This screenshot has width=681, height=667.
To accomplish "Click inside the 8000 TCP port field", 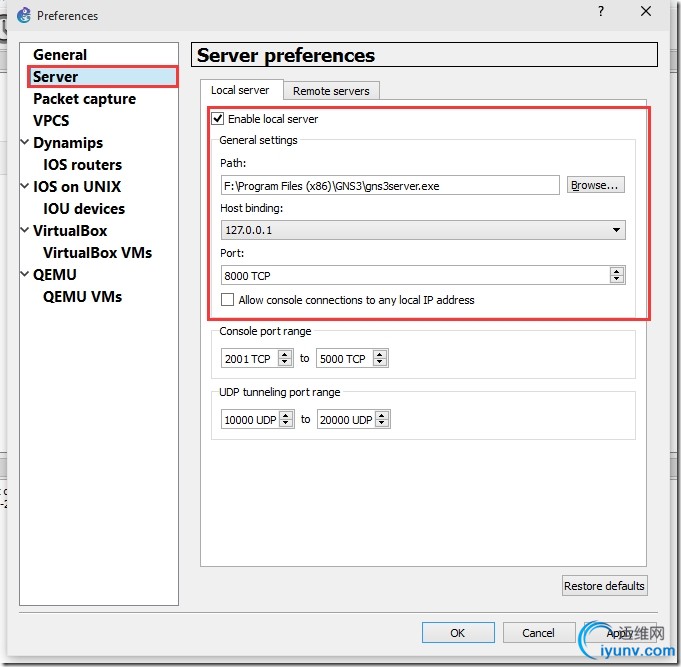I will pos(415,275).
